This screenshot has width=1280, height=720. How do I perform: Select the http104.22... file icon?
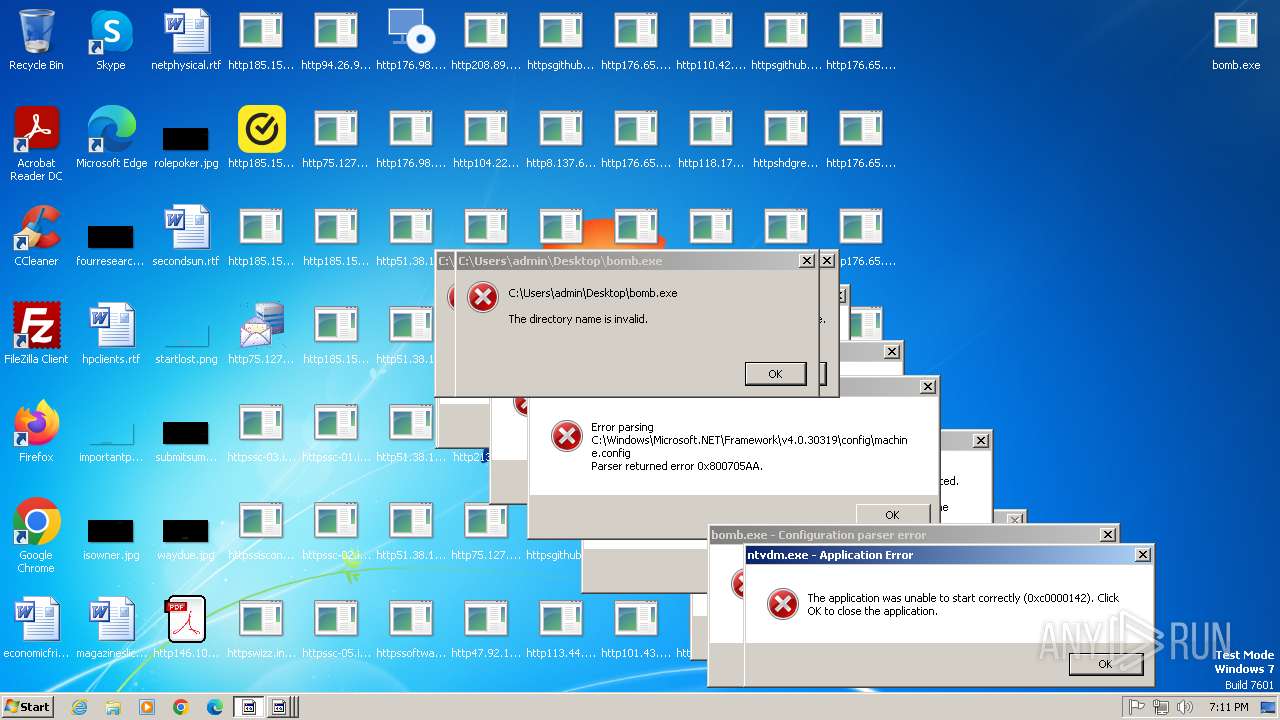(486, 138)
